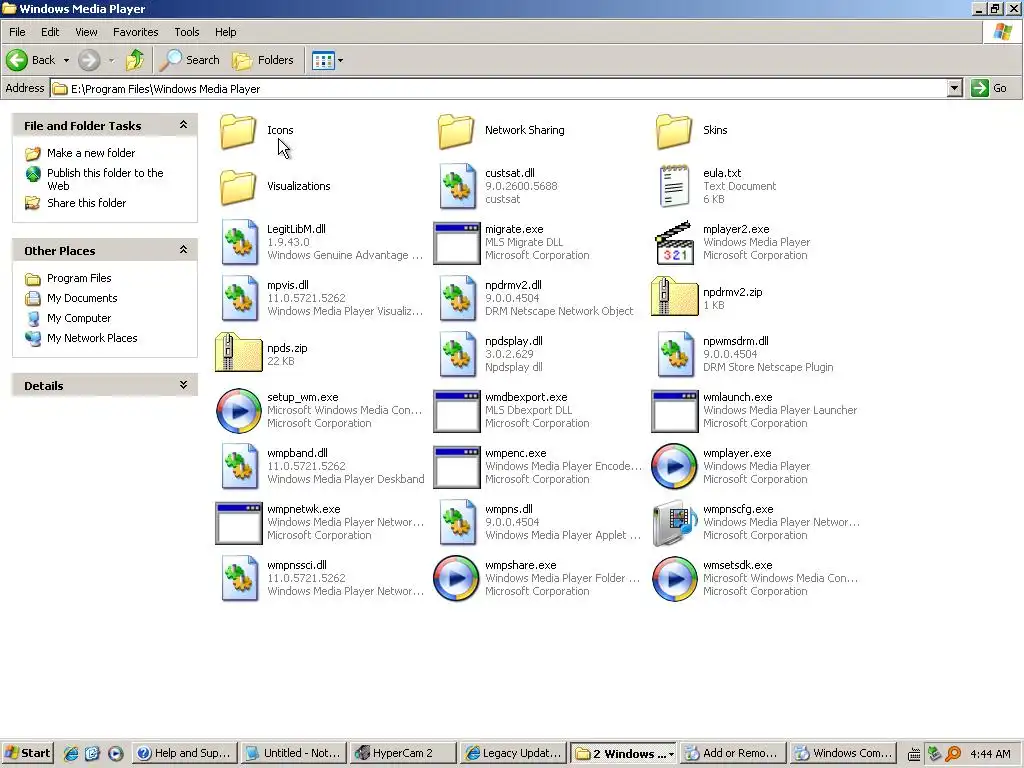Go up one folder level
The image size is (1024, 768).
click(x=135, y=60)
